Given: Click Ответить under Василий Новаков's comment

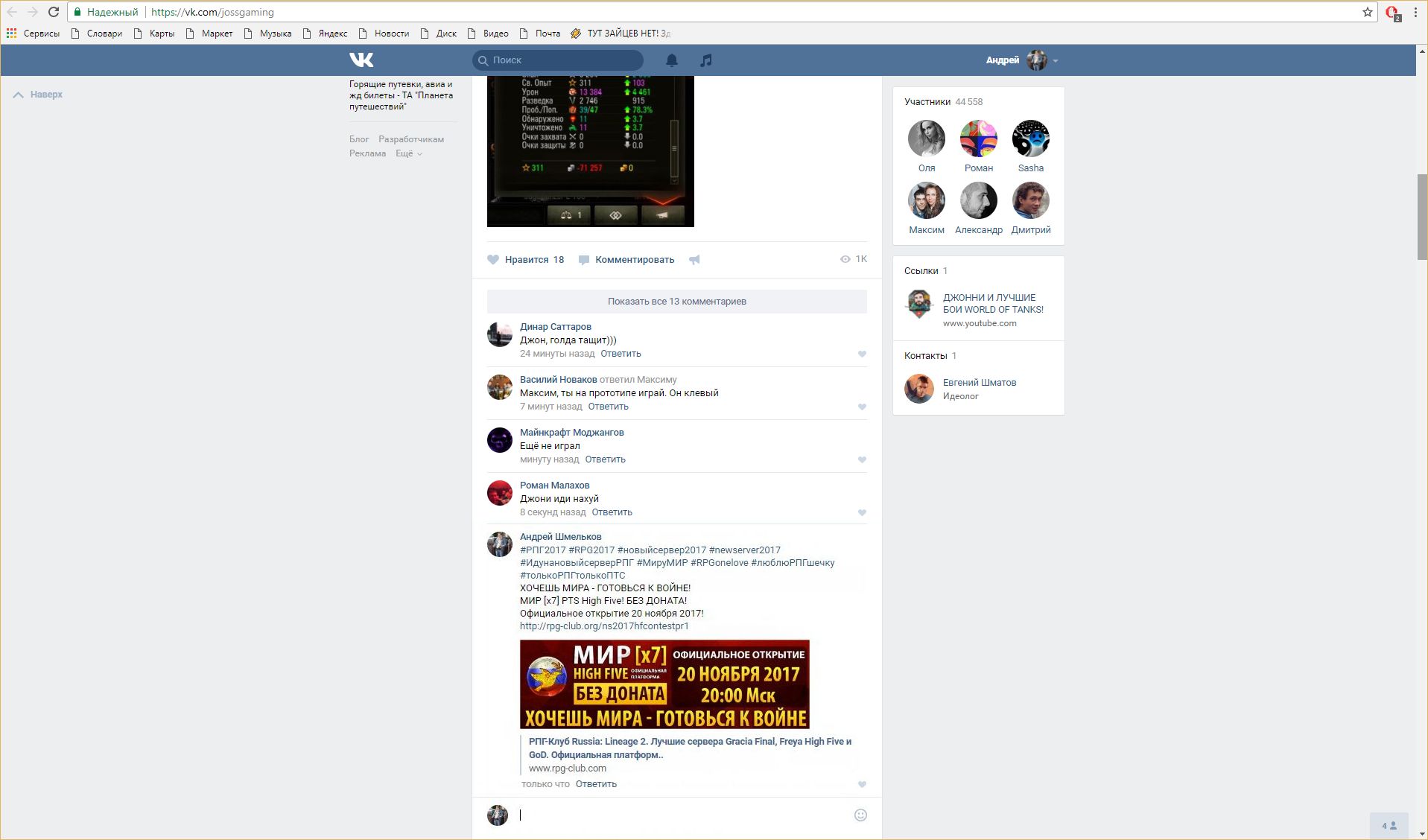Looking at the screenshot, I should coord(608,407).
